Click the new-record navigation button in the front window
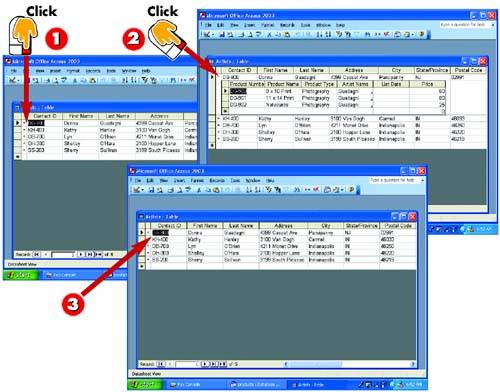 [222, 364]
